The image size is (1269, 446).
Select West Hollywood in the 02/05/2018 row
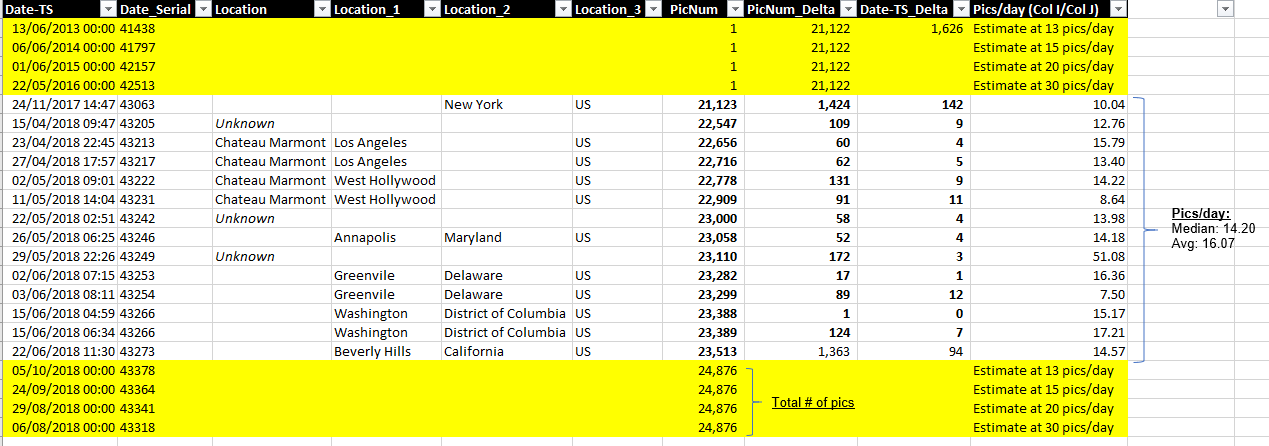386,181
